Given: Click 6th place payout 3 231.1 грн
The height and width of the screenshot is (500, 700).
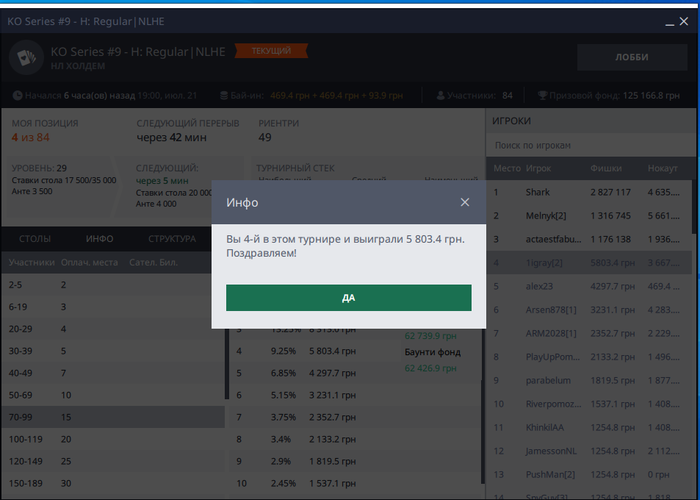Looking at the screenshot, I should (x=333, y=395).
